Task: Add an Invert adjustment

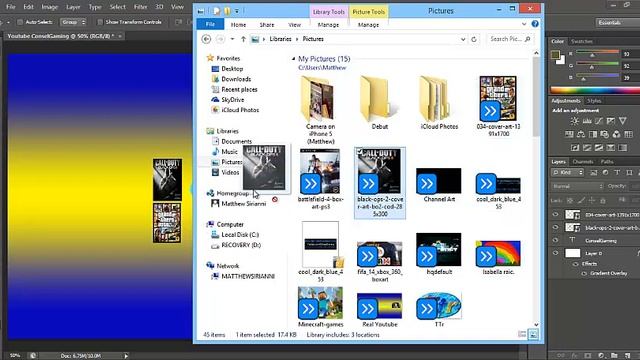Action: click(575, 147)
